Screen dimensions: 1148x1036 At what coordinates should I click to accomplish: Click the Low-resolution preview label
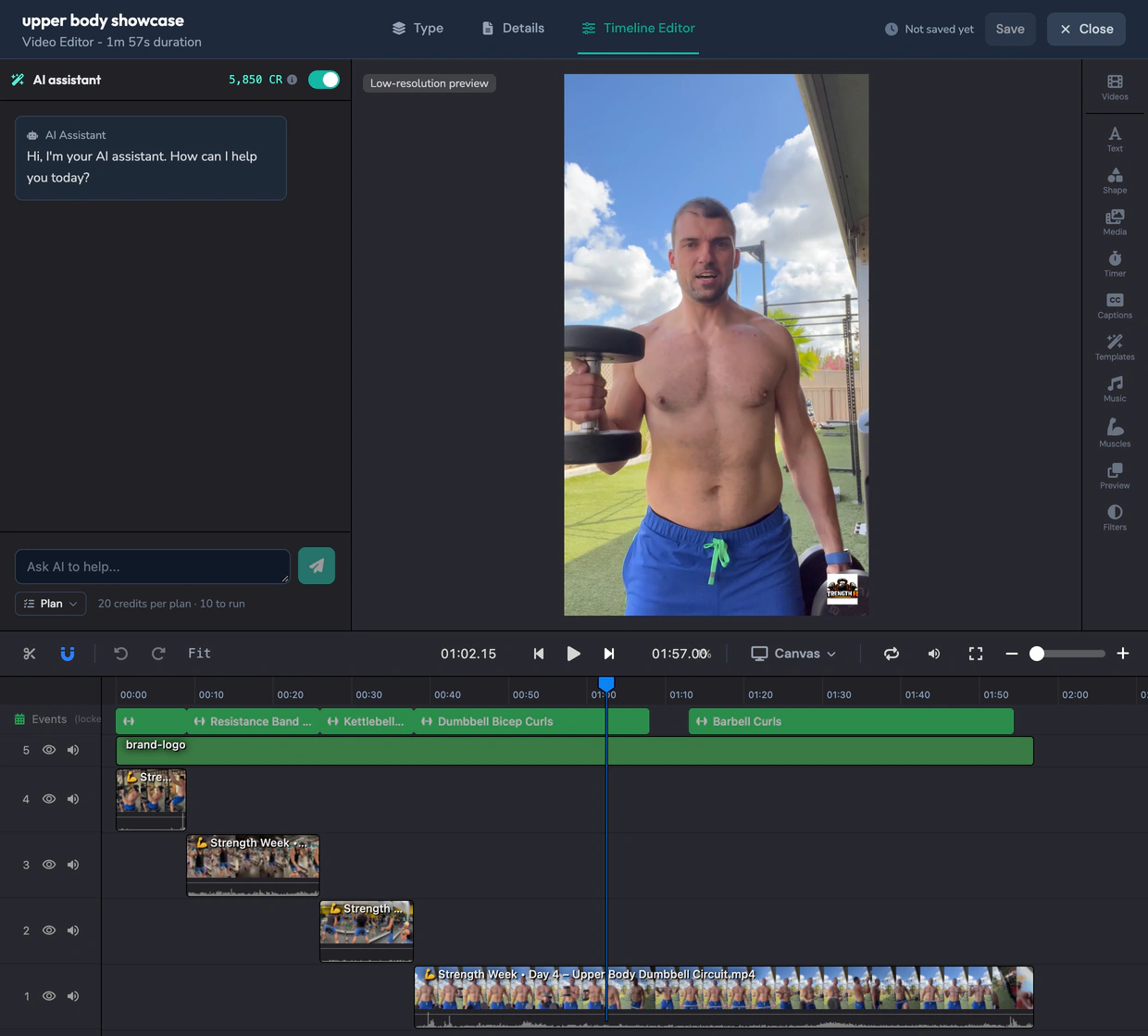click(x=430, y=83)
